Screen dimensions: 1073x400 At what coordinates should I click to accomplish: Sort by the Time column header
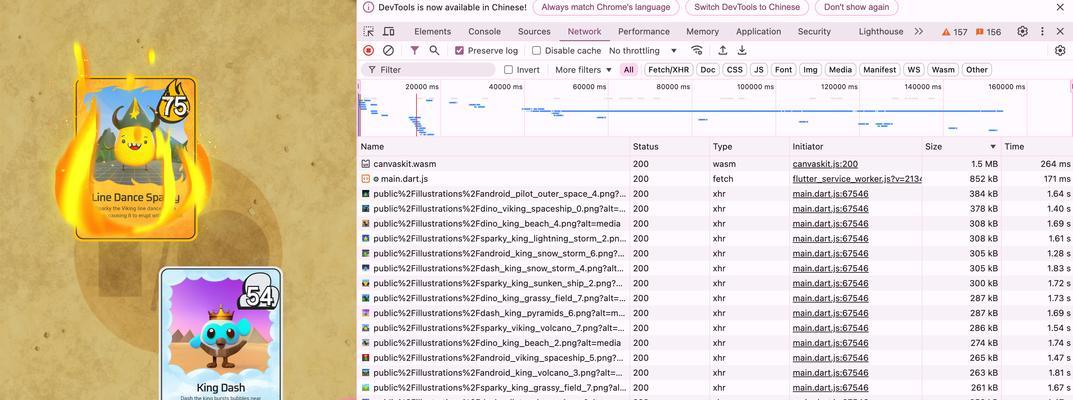[x=1037, y=146]
